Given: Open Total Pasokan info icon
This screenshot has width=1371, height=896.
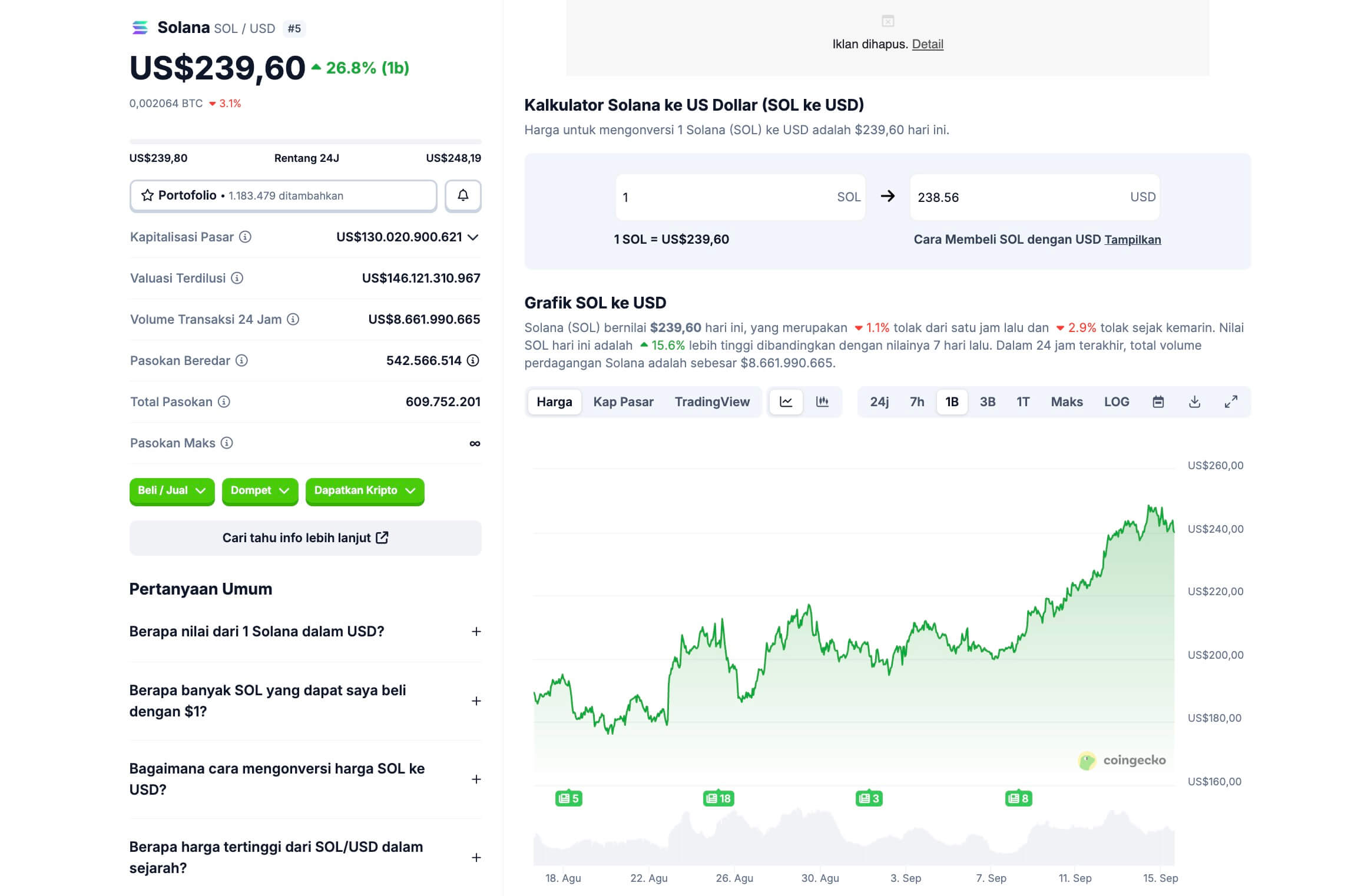Looking at the screenshot, I should click(x=224, y=401).
